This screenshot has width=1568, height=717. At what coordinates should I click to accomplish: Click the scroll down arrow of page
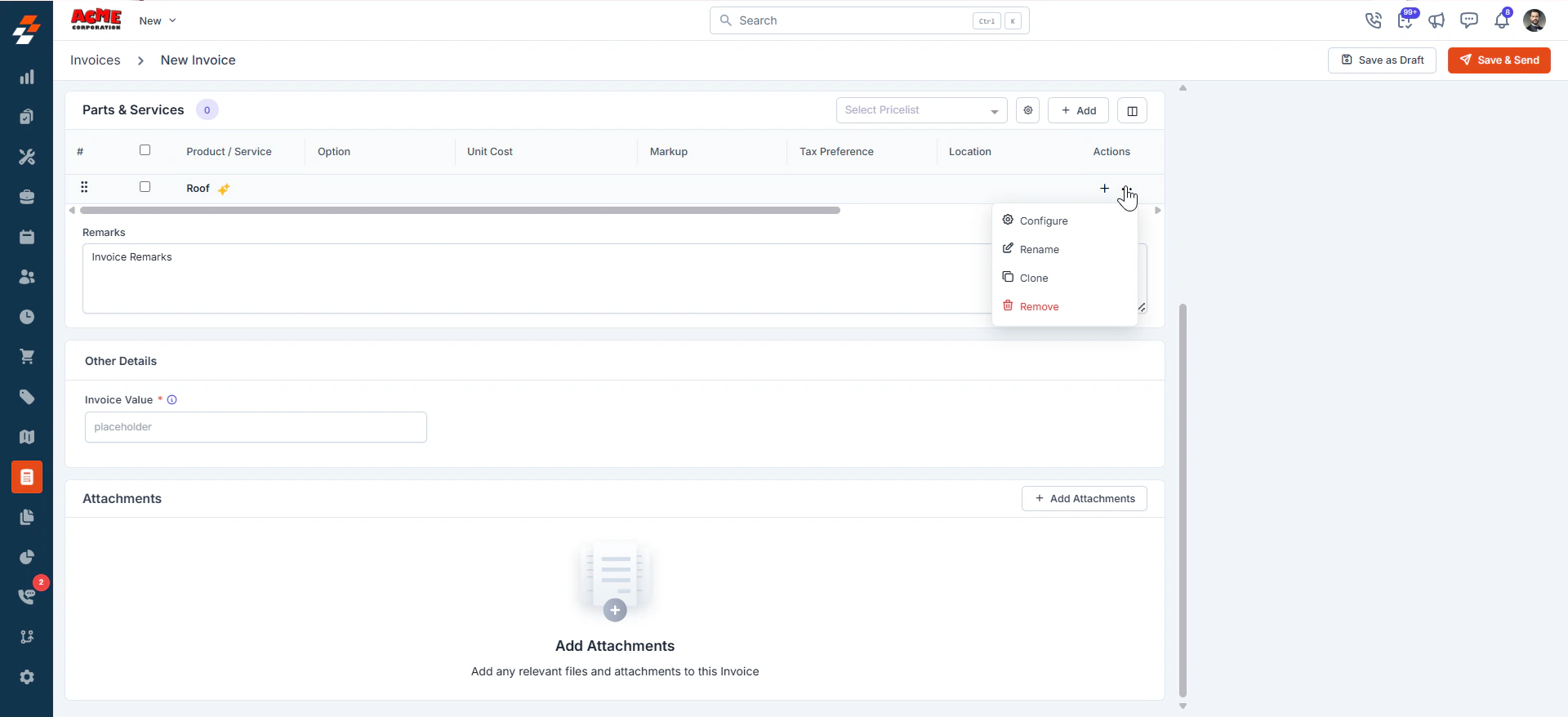pos(1183,706)
